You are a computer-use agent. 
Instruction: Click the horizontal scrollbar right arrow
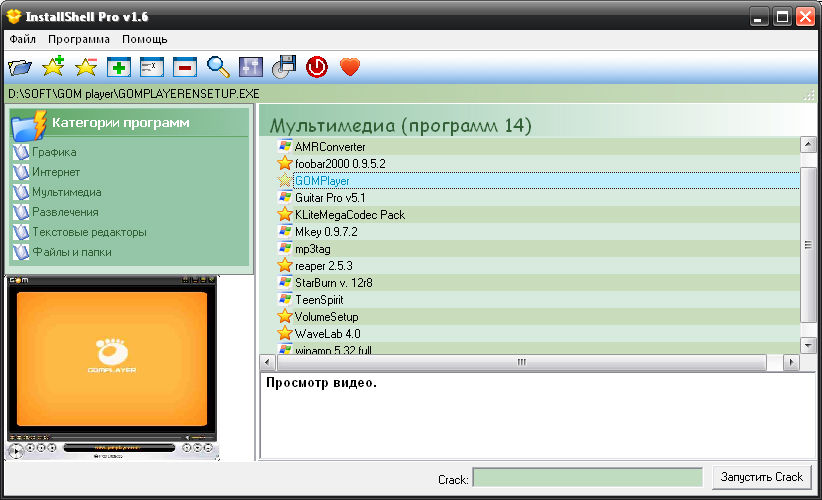(791, 362)
